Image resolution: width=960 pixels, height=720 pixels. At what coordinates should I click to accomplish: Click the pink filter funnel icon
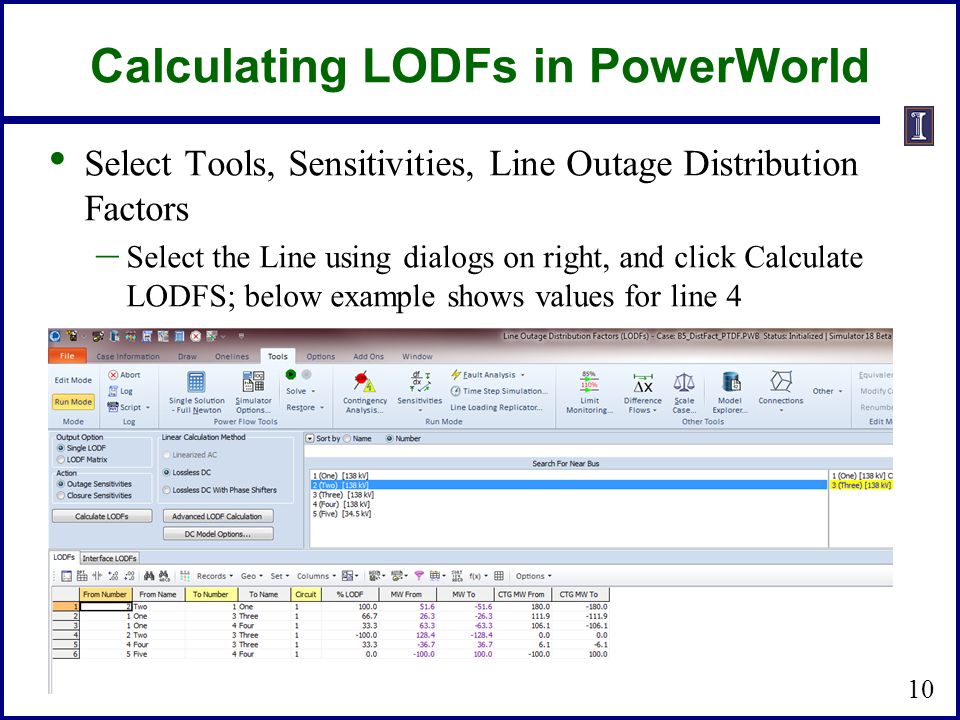(419, 576)
